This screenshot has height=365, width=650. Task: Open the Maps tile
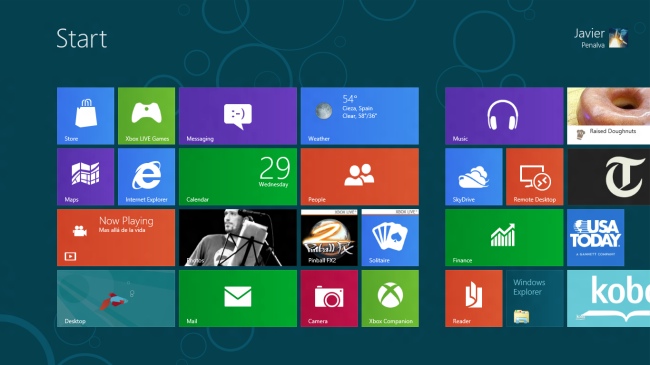[x=85, y=177]
